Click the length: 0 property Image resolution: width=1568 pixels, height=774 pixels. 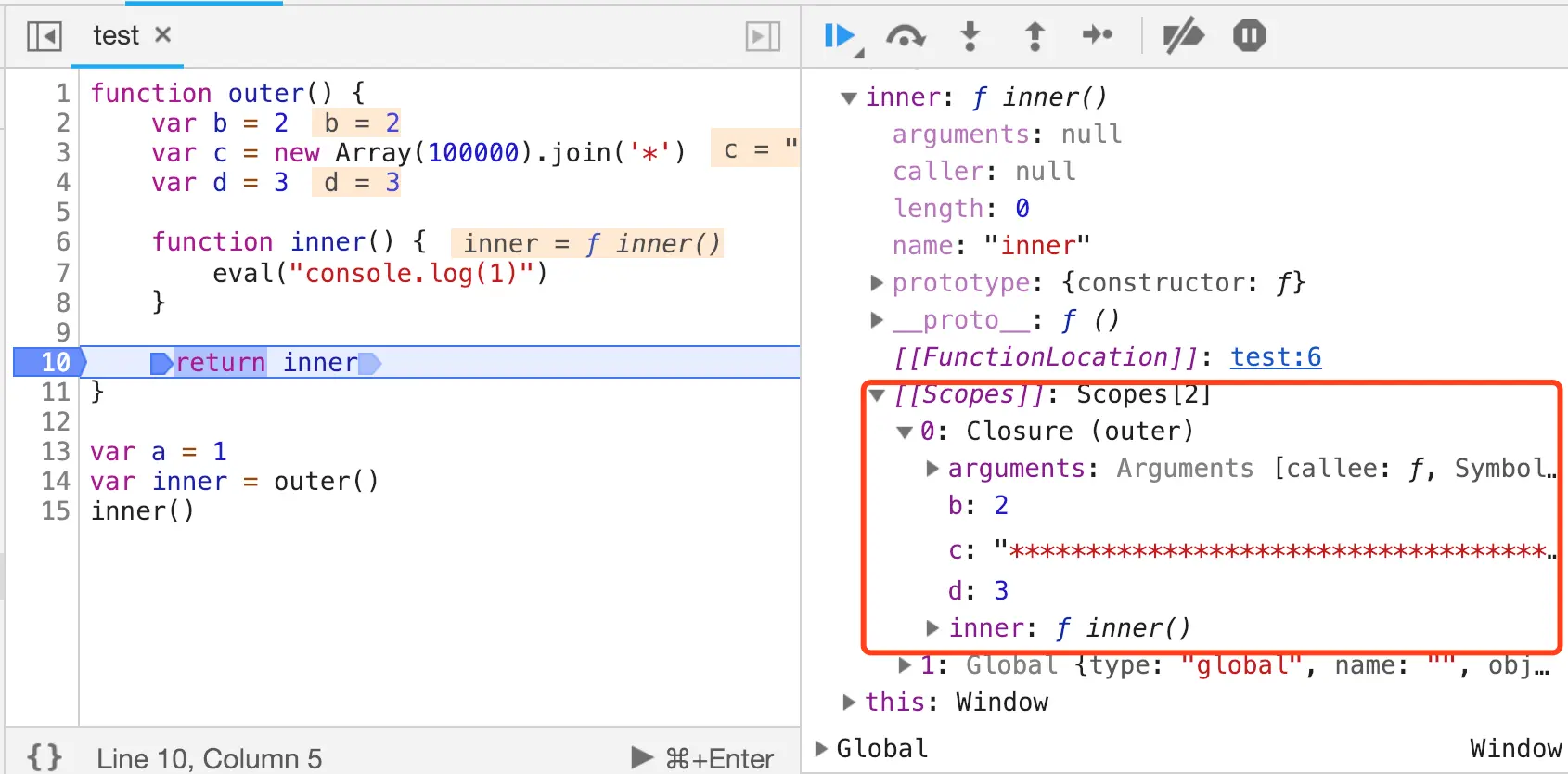961,209
